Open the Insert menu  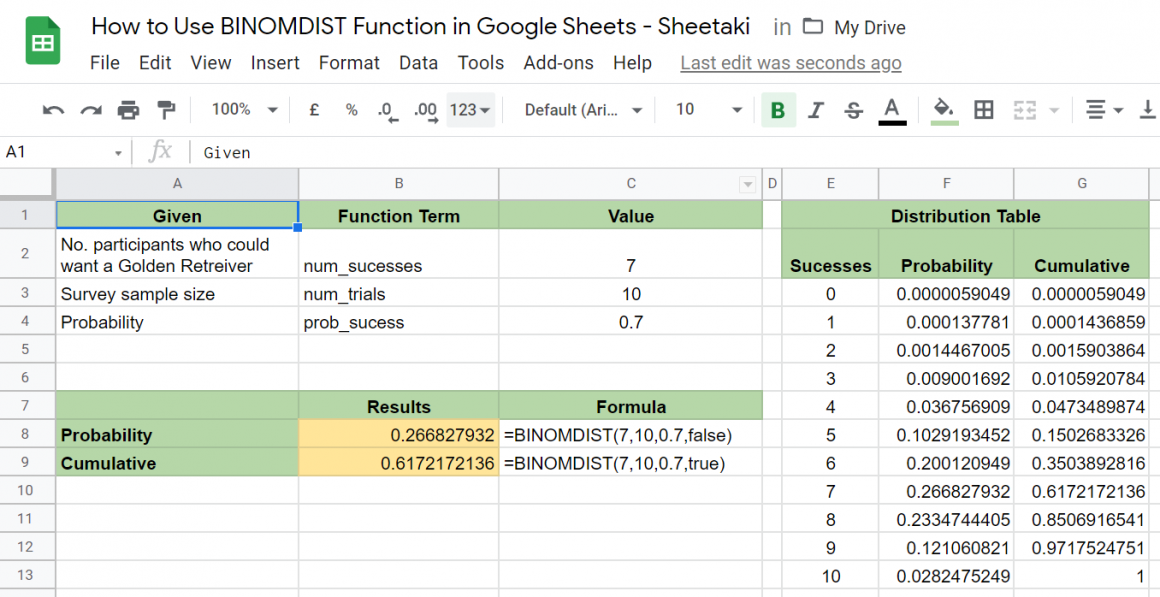(275, 62)
